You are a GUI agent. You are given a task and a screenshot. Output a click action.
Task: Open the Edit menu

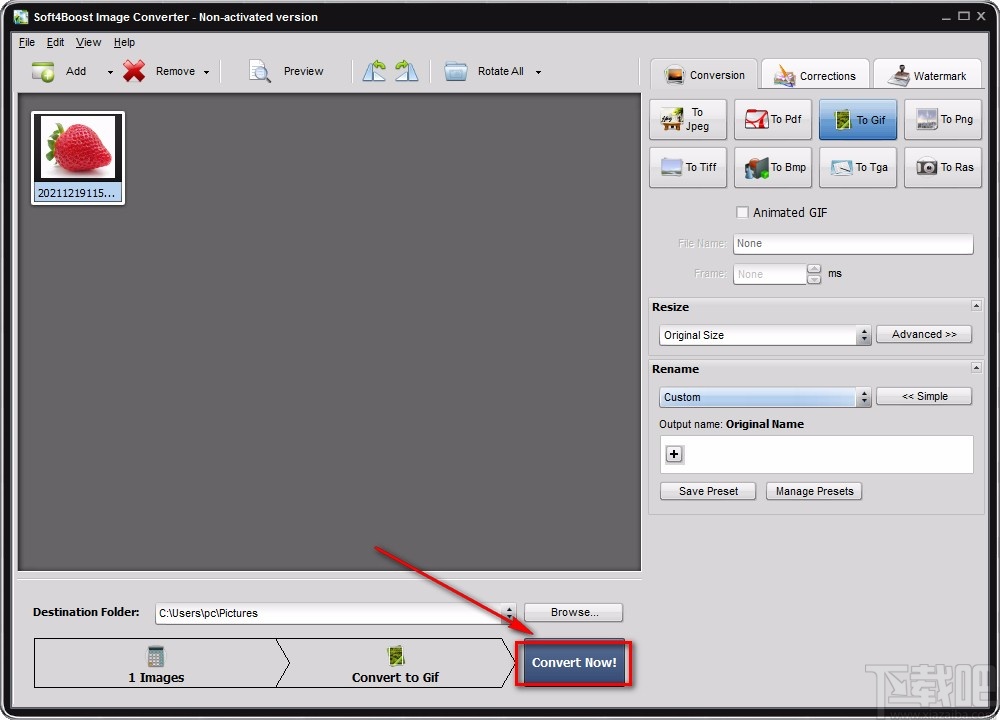[x=55, y=42]
